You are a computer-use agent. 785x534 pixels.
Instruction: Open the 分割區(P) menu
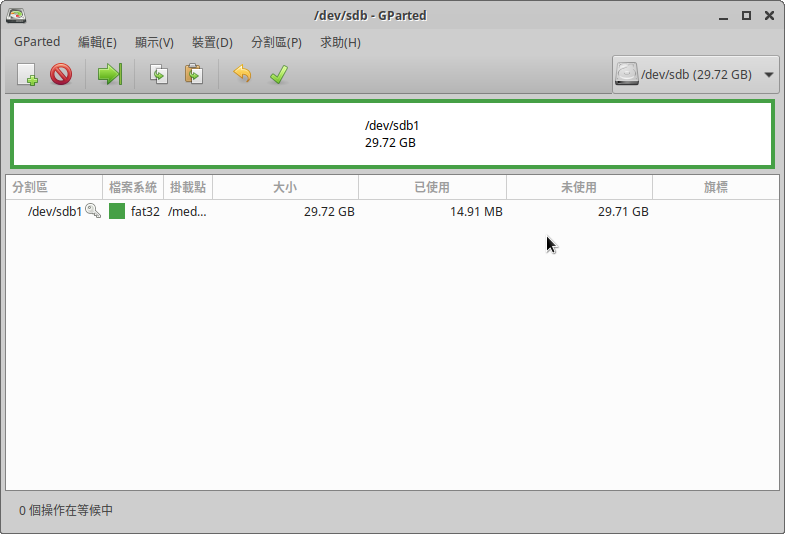click(276, 42)
